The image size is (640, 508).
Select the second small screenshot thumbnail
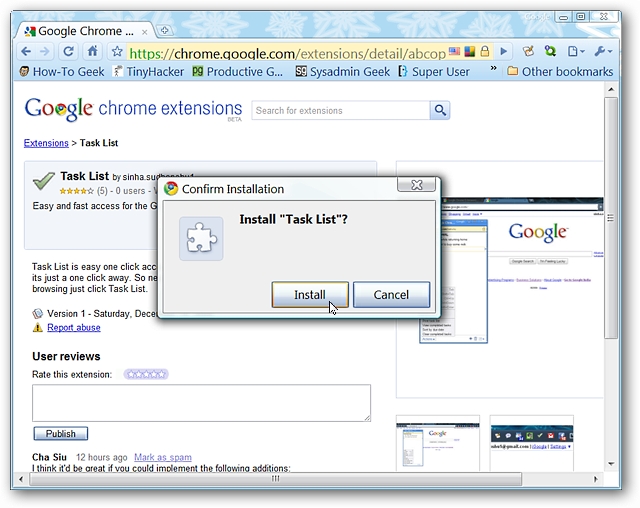coord(531,444)
